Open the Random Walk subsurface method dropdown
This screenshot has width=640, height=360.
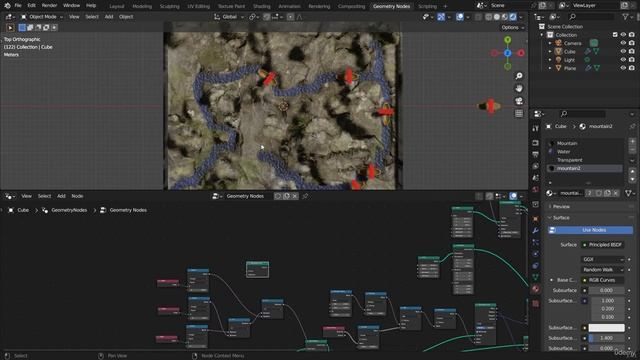point(602,270)
